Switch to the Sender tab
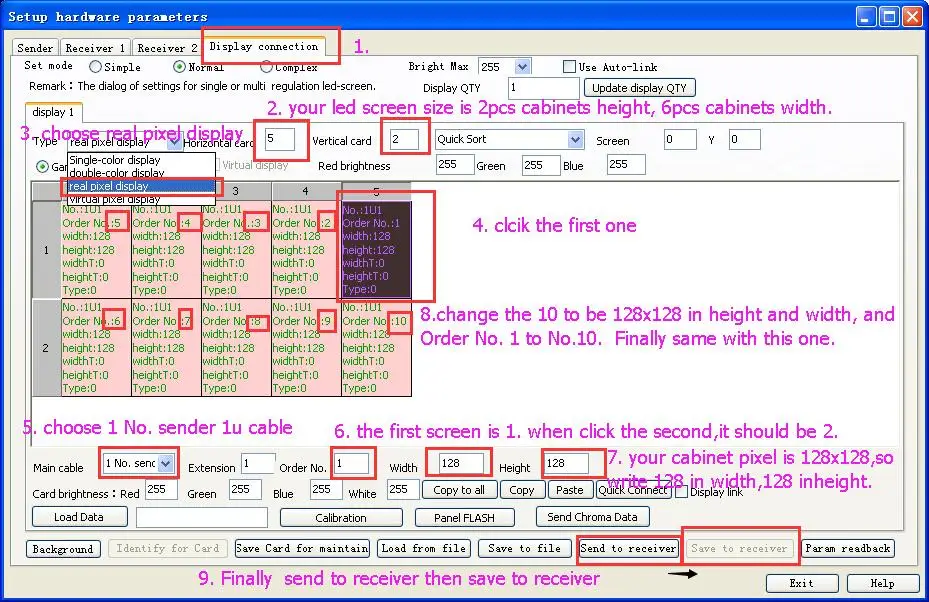 click(x=36, y=48)
